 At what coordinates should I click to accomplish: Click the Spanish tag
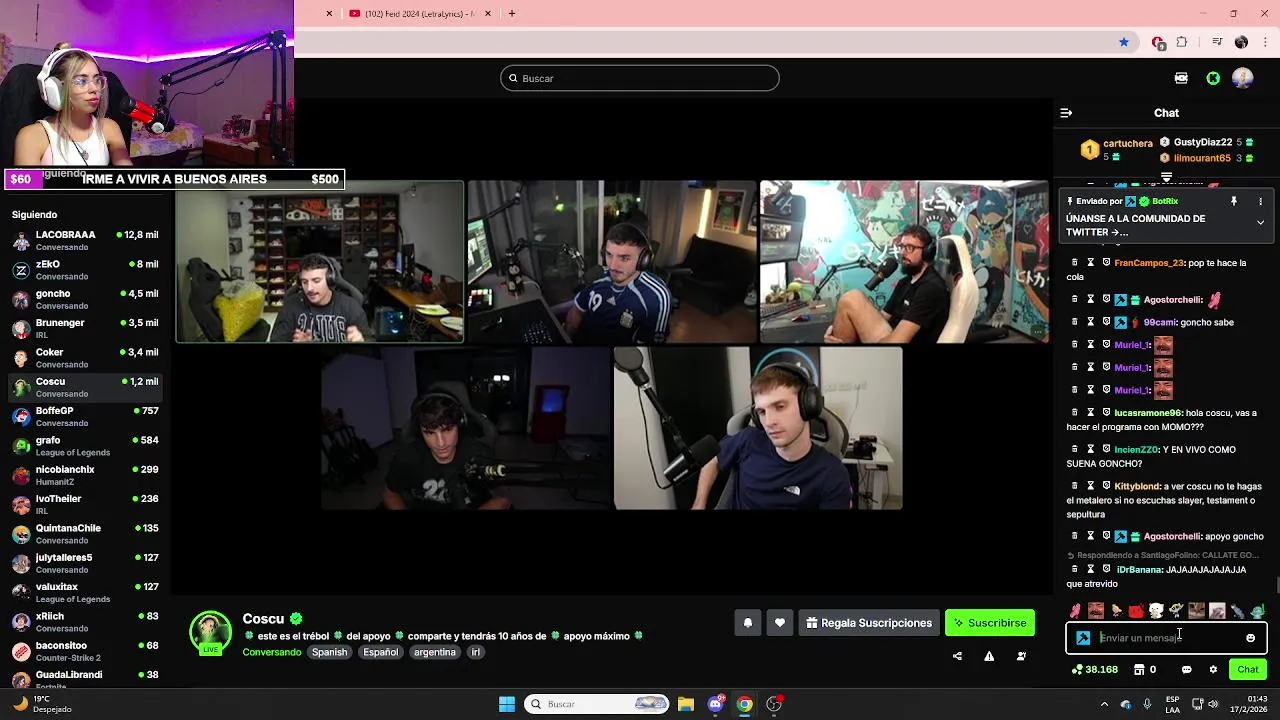click(329, 652)
